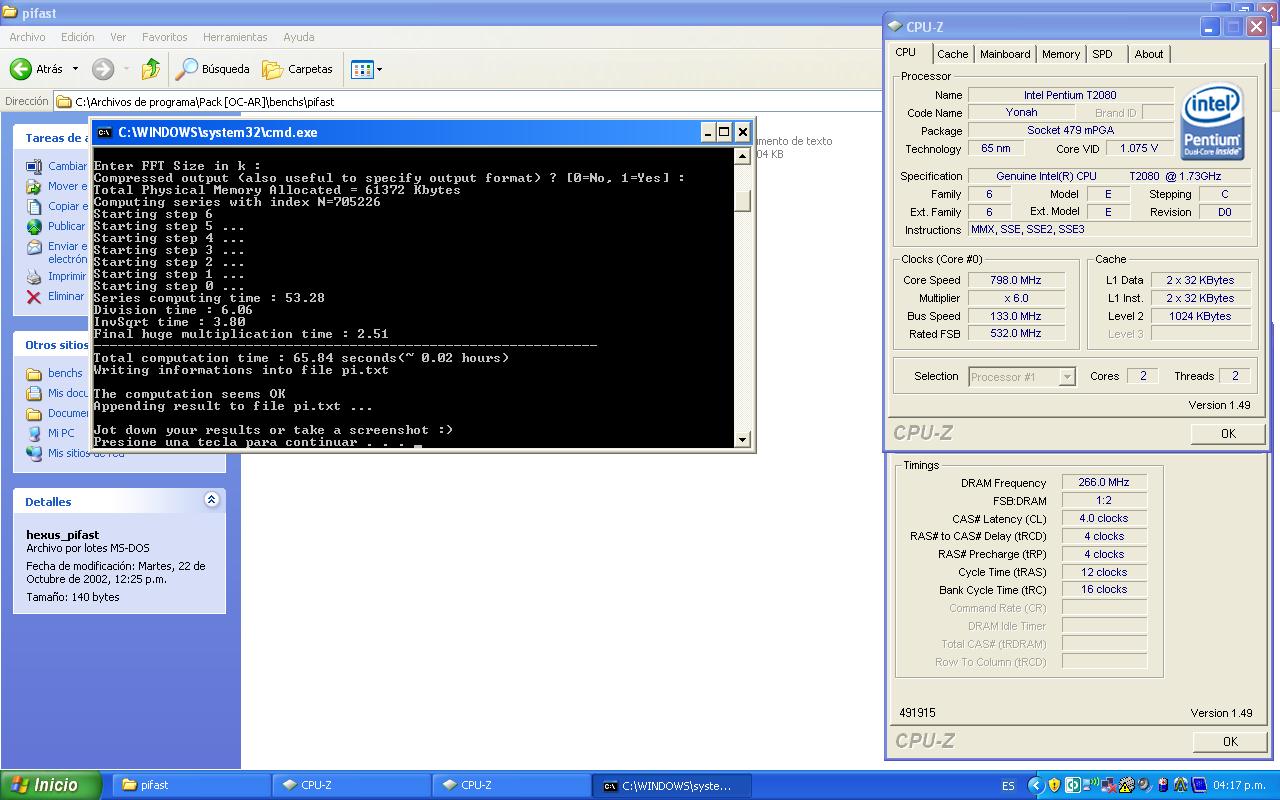Click the Inicio start button
This screenshot has width=1280, height=800.
[50, 785]
